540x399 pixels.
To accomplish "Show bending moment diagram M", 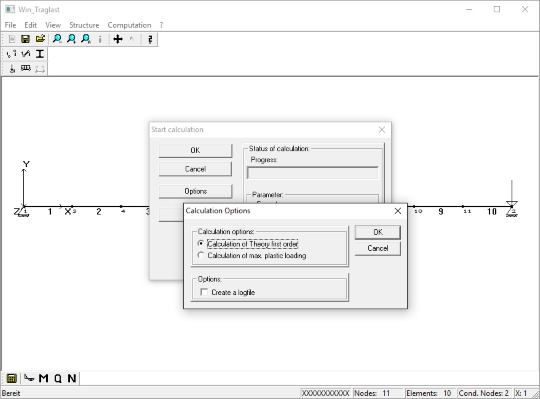I will click(44, 378).
